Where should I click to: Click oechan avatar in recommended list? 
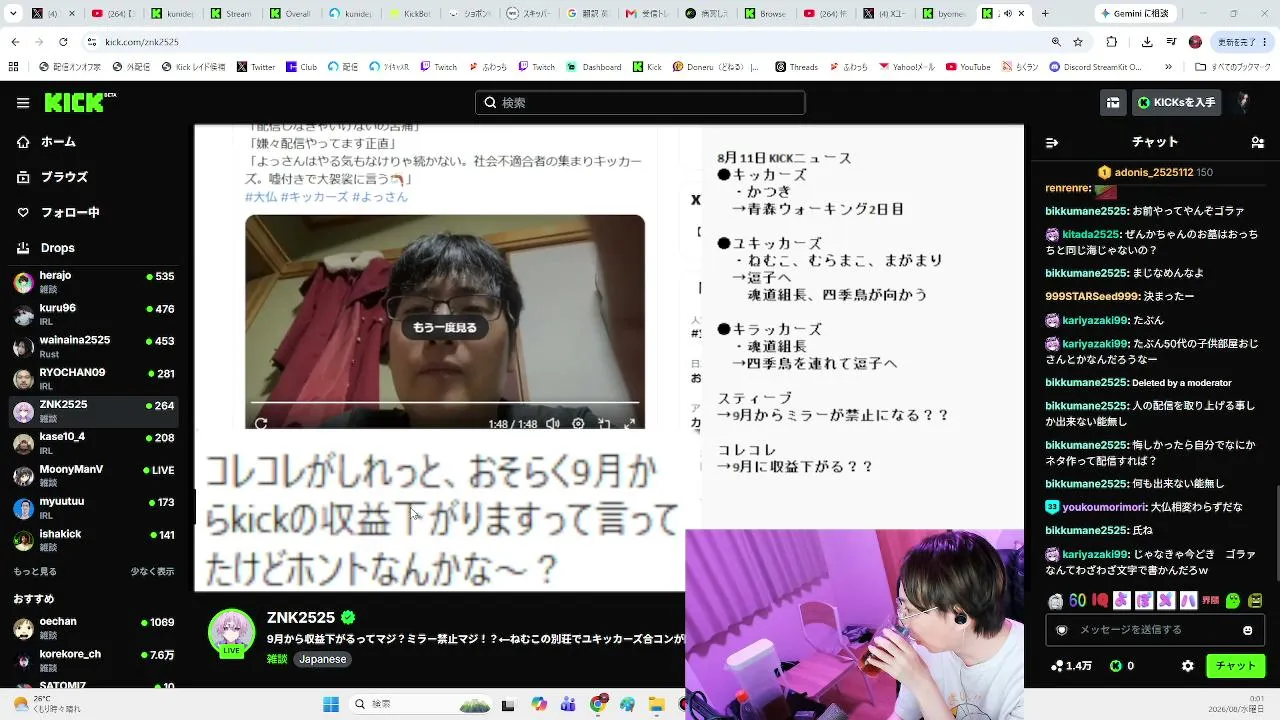(24, 627)
